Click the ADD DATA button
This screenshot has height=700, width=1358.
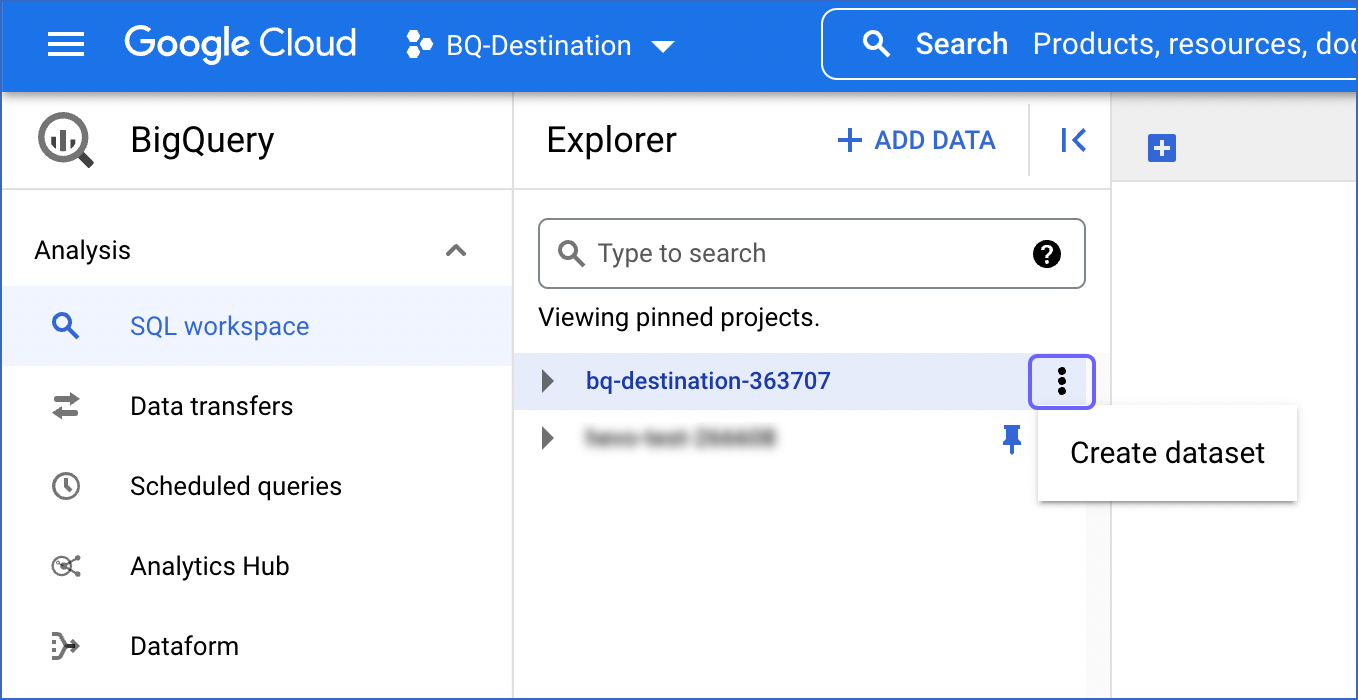pos(916,140)
